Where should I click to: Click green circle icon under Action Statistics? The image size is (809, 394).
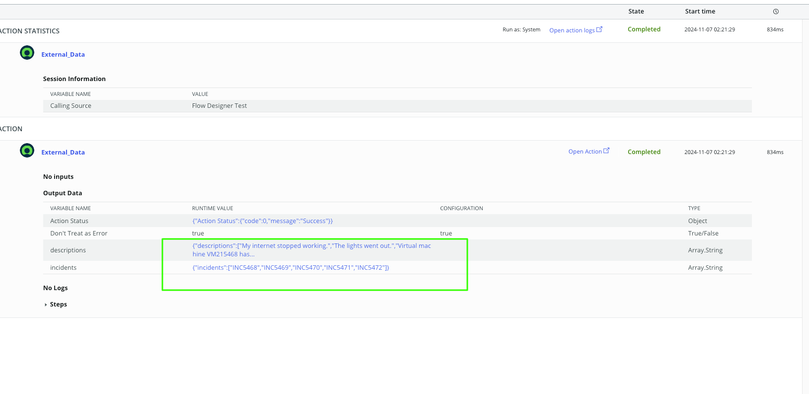(27, 53)
